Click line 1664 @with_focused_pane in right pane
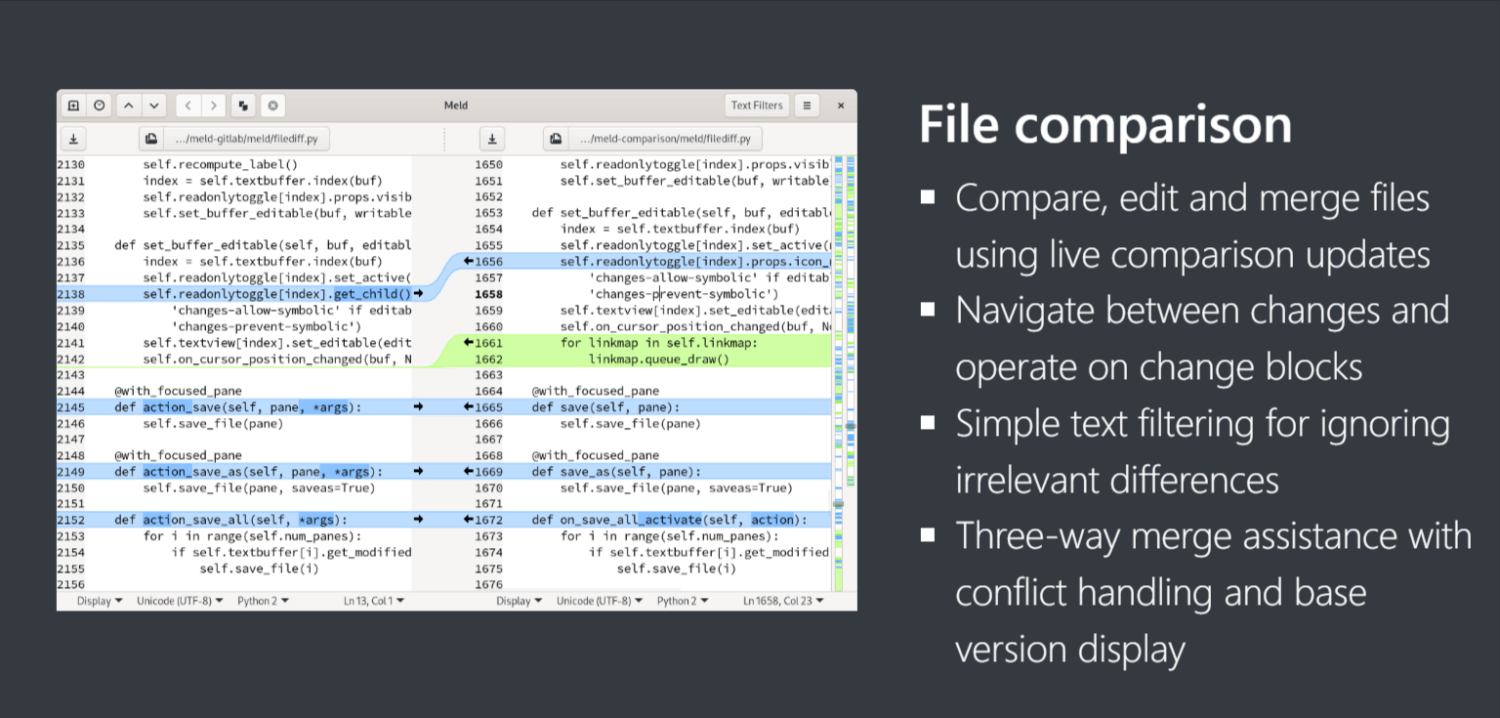This screenshot has height=718, width=1500. point(595,391)
